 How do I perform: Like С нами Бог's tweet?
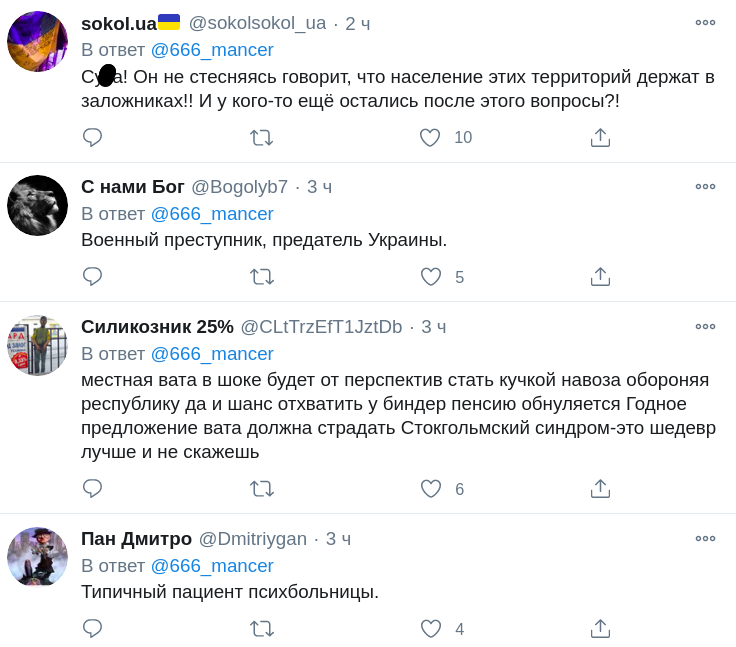click(430, 277)
